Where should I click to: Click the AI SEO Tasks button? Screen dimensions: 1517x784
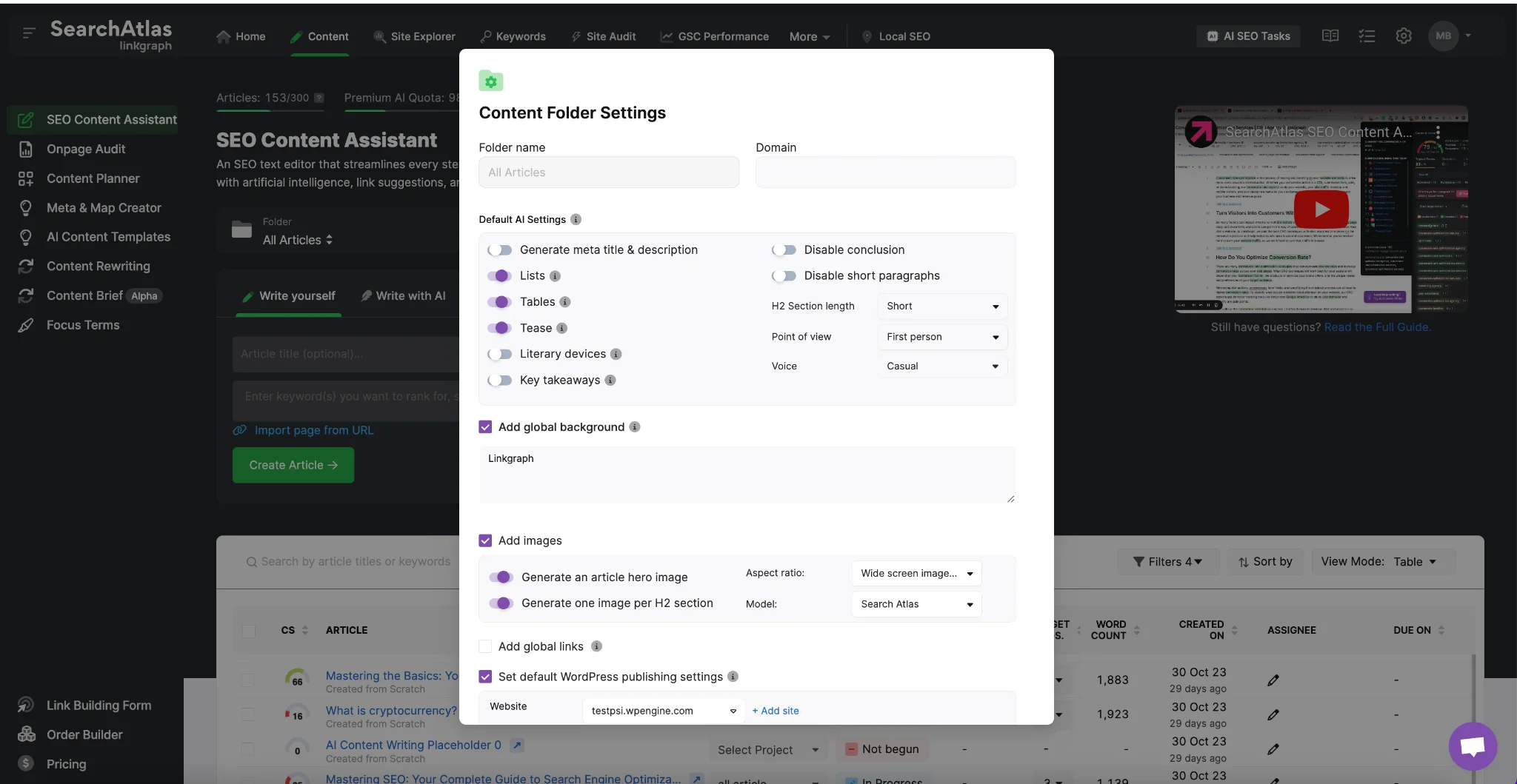coord(1248,36)
